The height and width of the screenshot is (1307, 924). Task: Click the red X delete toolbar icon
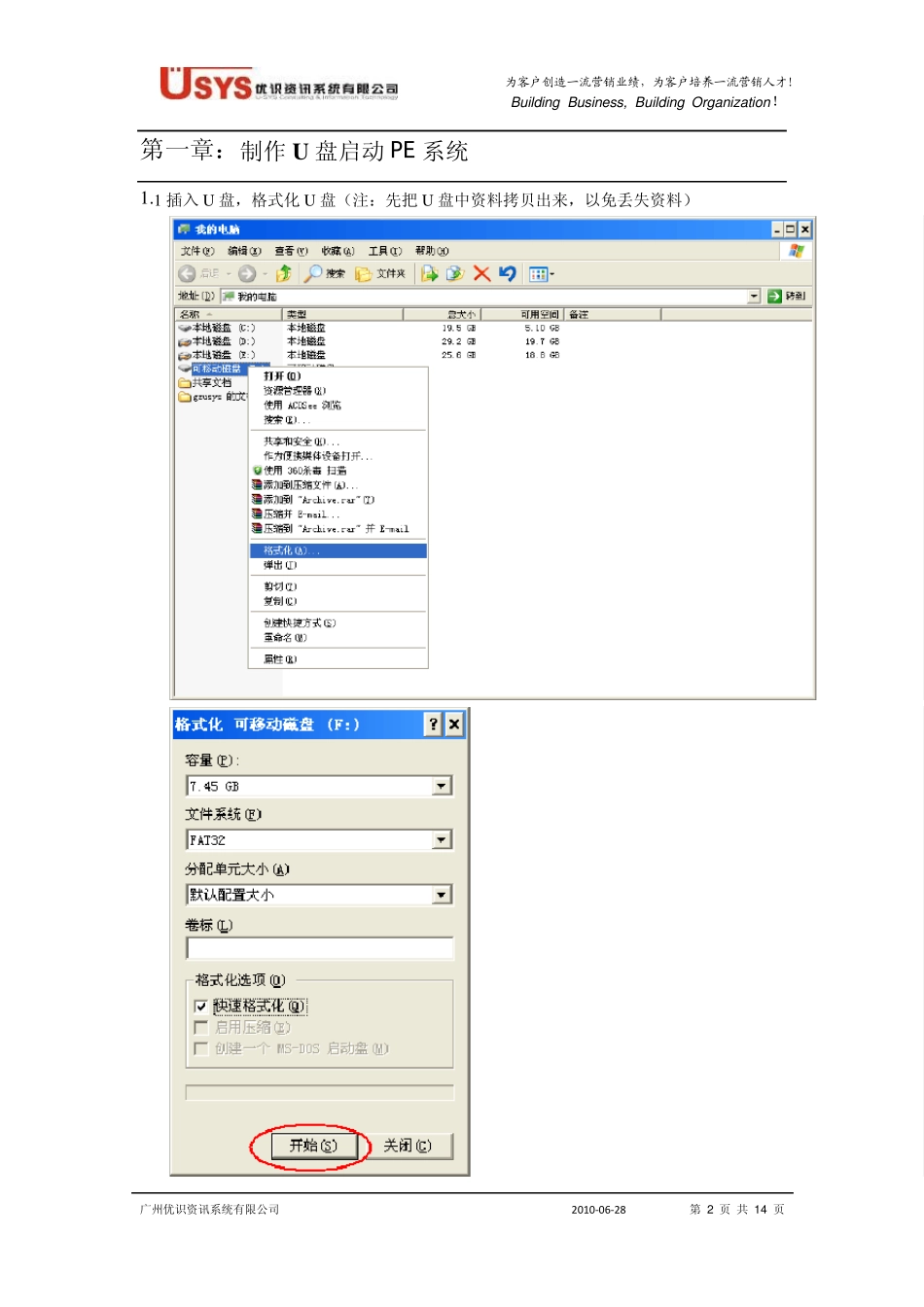(481, 274)
